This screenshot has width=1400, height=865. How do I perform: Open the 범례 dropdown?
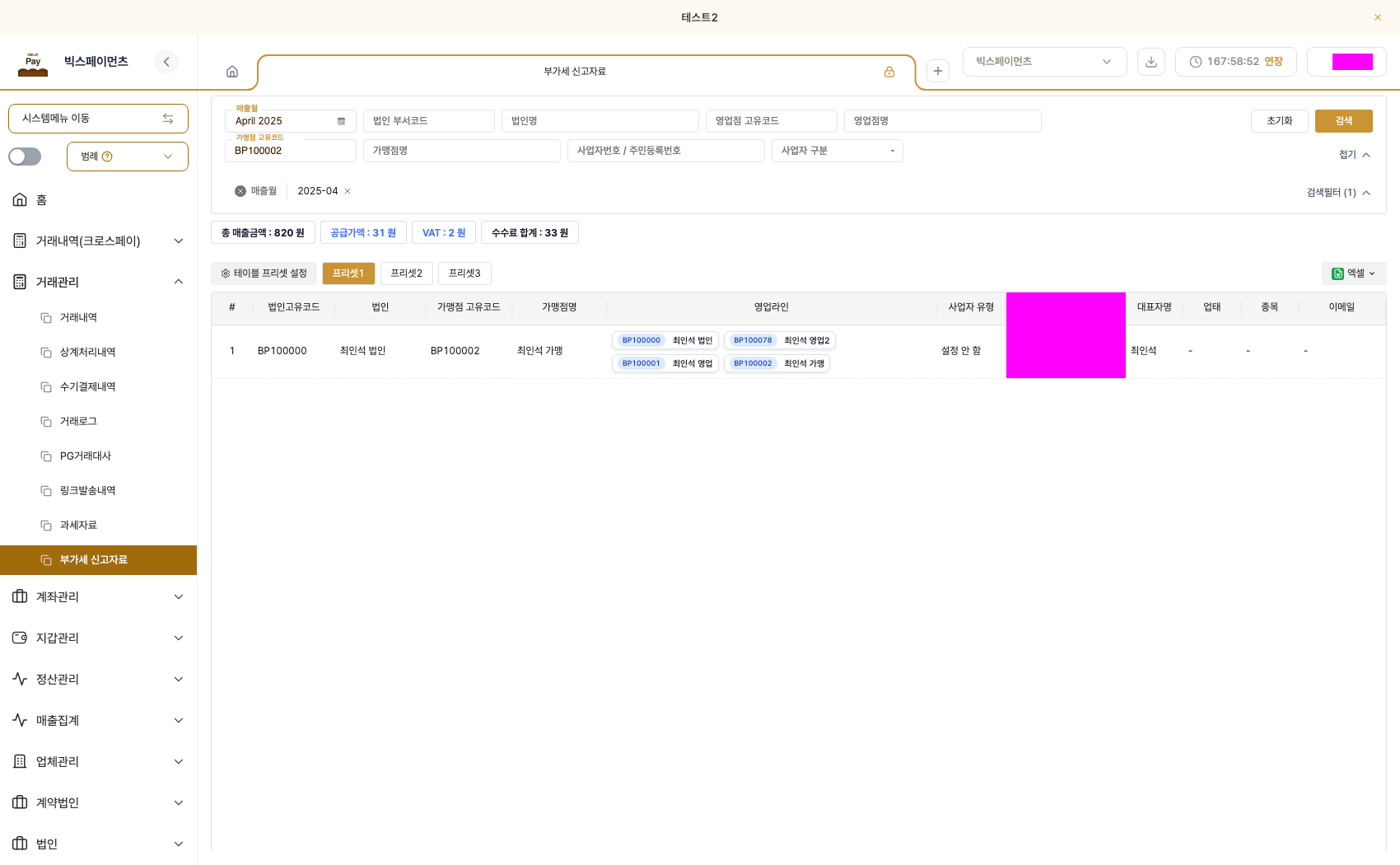pyautogui.click(x=128, y=157)
